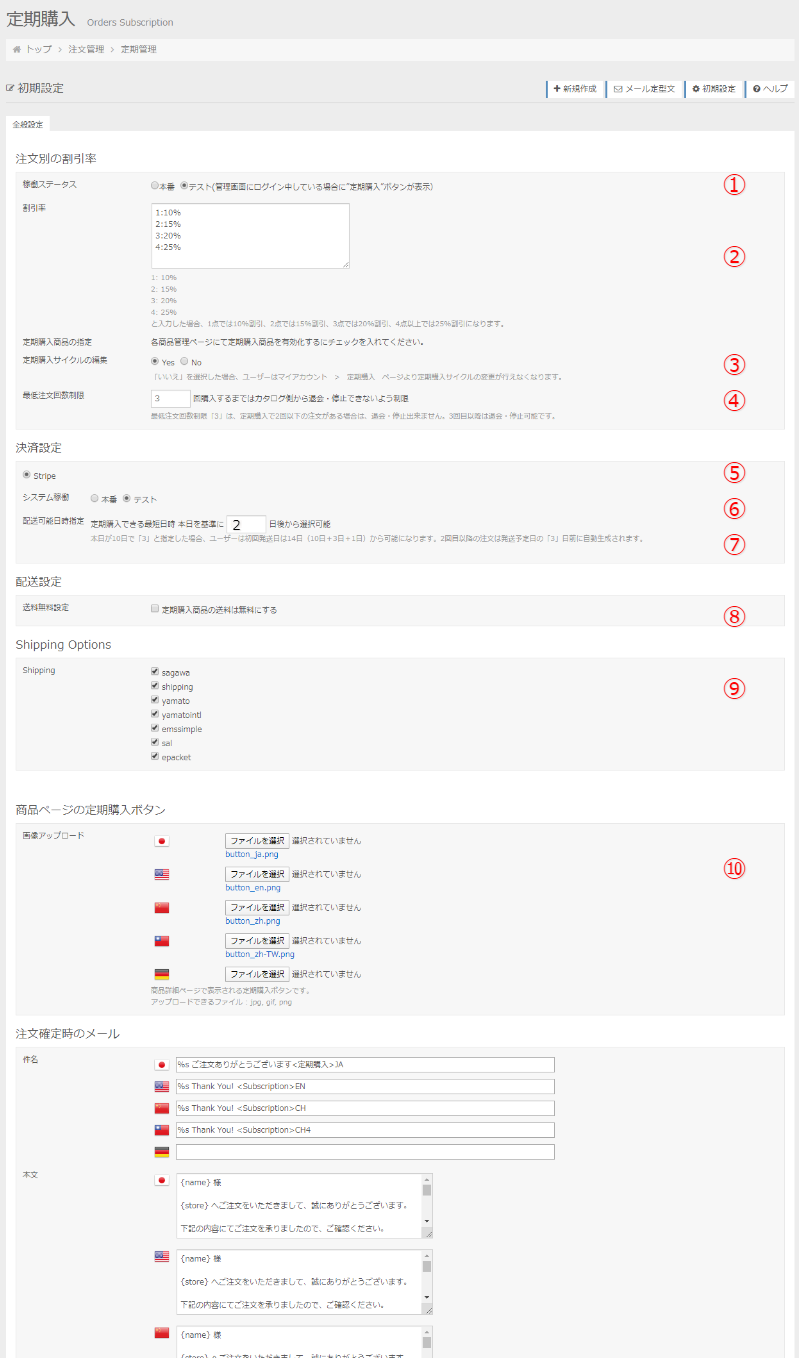
Task: Select No for subscription cycle editing
Action: coord(184,362)
